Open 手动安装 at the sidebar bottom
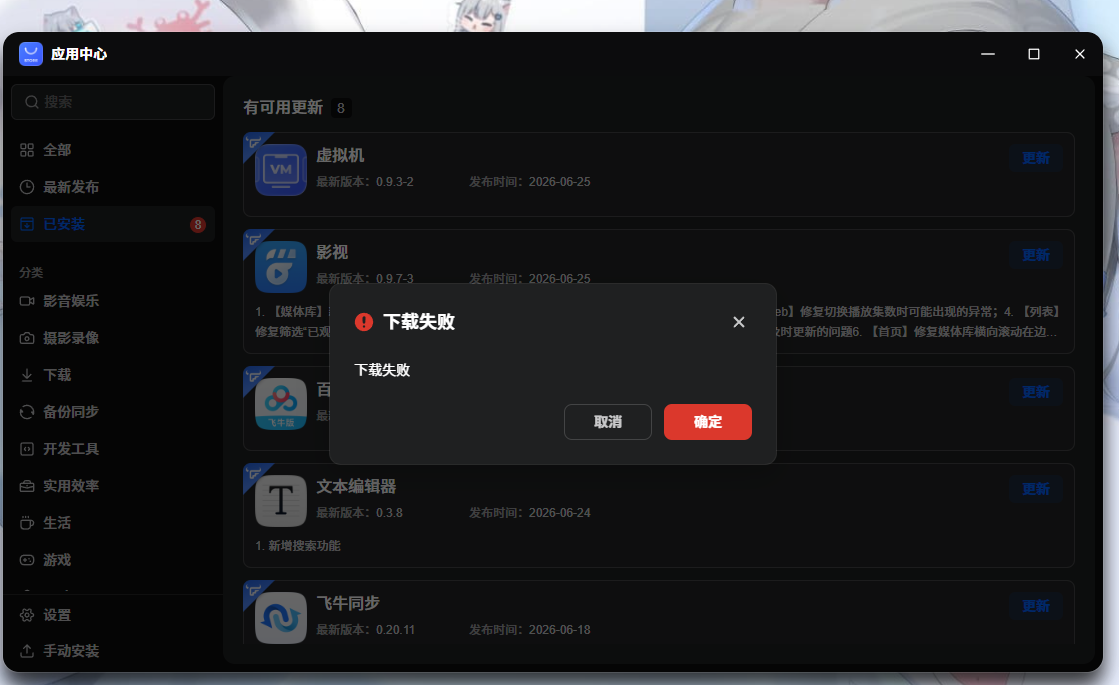The width and height of the screenshot is (1119, 685). click(113, 651)
